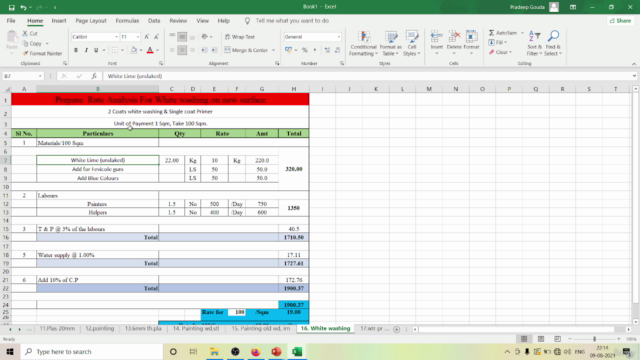This screenshot has height=360, width=640.
Task: Expand the Font Color dropdown arrow
Action: click(158, 50)
